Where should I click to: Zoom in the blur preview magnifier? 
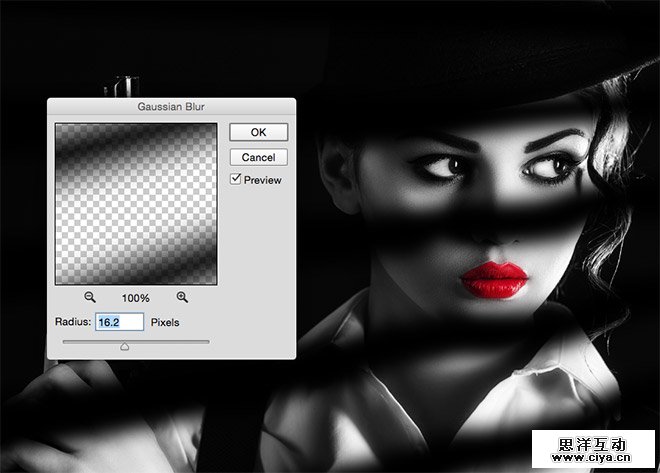coord(182,297)
